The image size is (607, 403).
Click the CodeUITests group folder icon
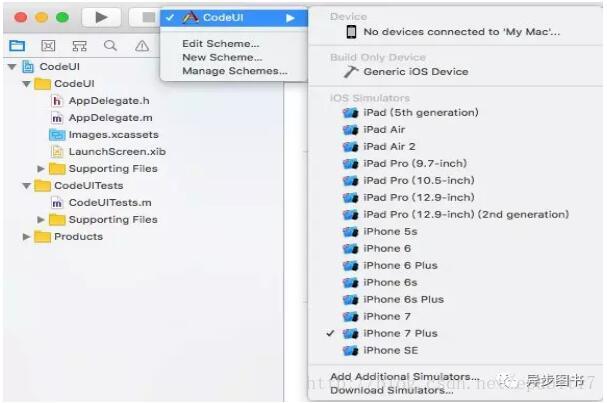tap(42, 186)
